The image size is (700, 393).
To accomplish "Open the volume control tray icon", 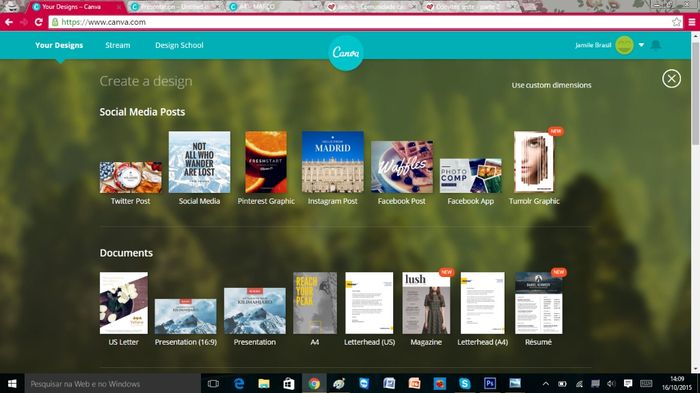I will [x=611, y=384].
